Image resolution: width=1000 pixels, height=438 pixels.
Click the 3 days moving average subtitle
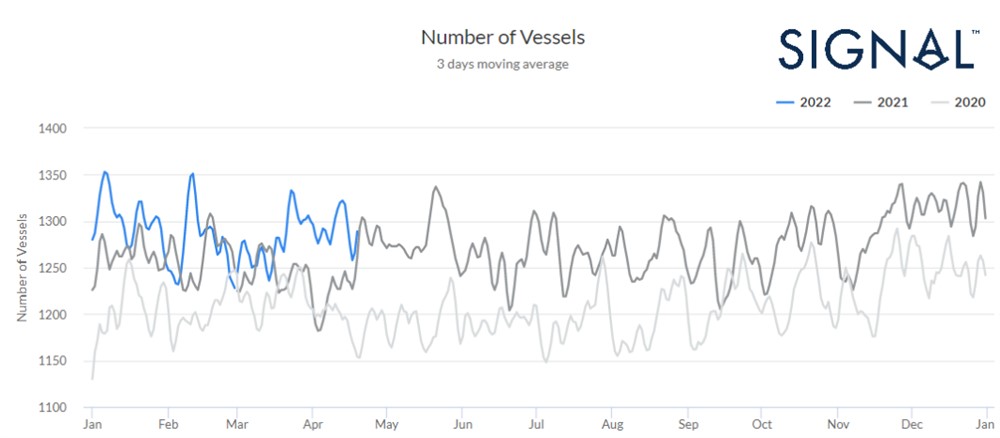point(502,64)
